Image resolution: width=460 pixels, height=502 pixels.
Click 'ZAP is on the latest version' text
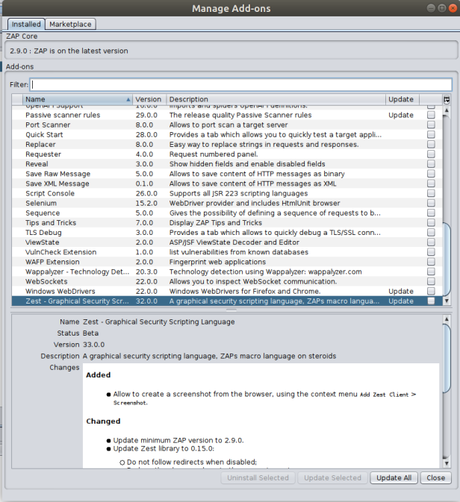81,51
